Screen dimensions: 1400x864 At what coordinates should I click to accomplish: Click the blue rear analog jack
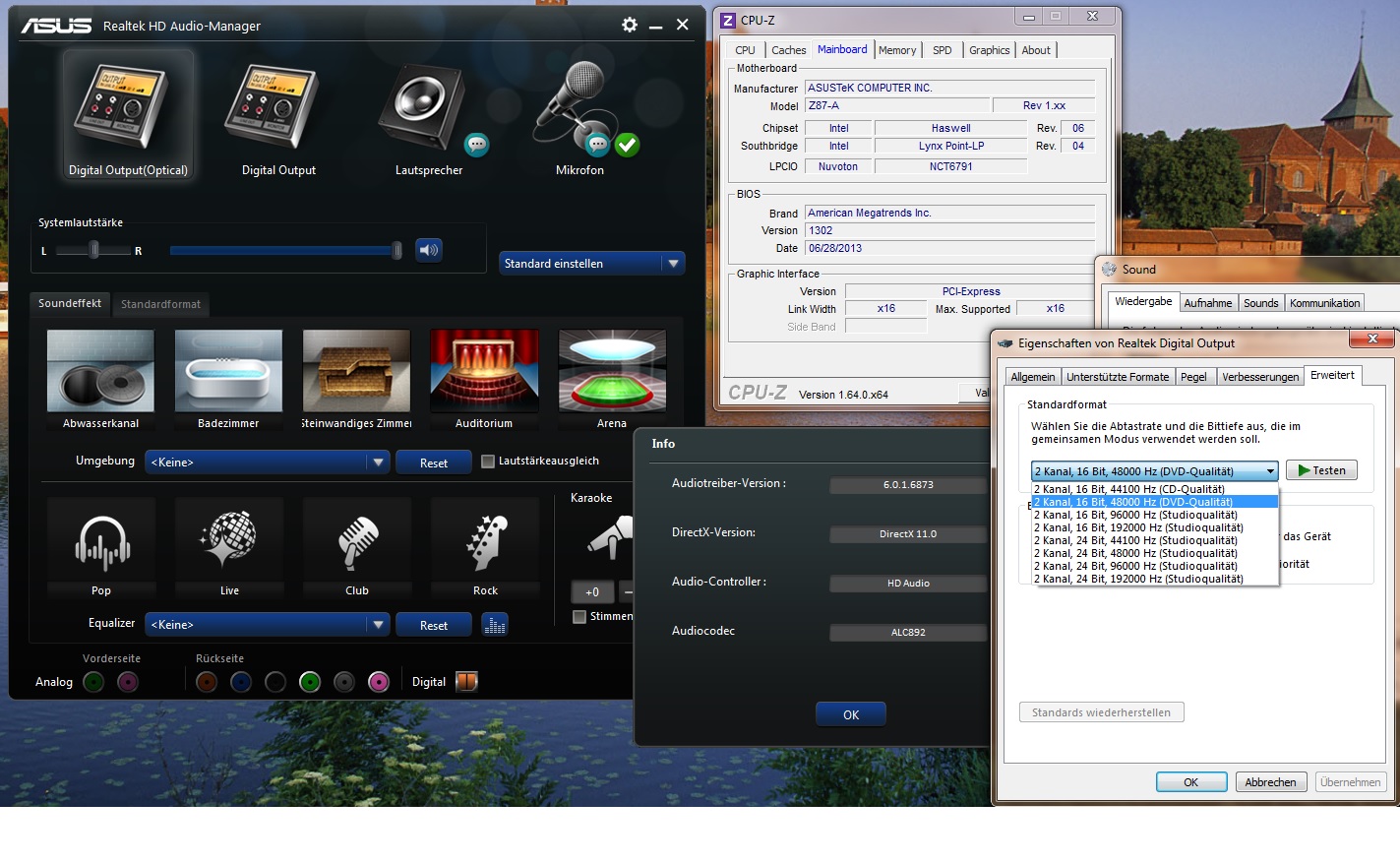point(241,682)
